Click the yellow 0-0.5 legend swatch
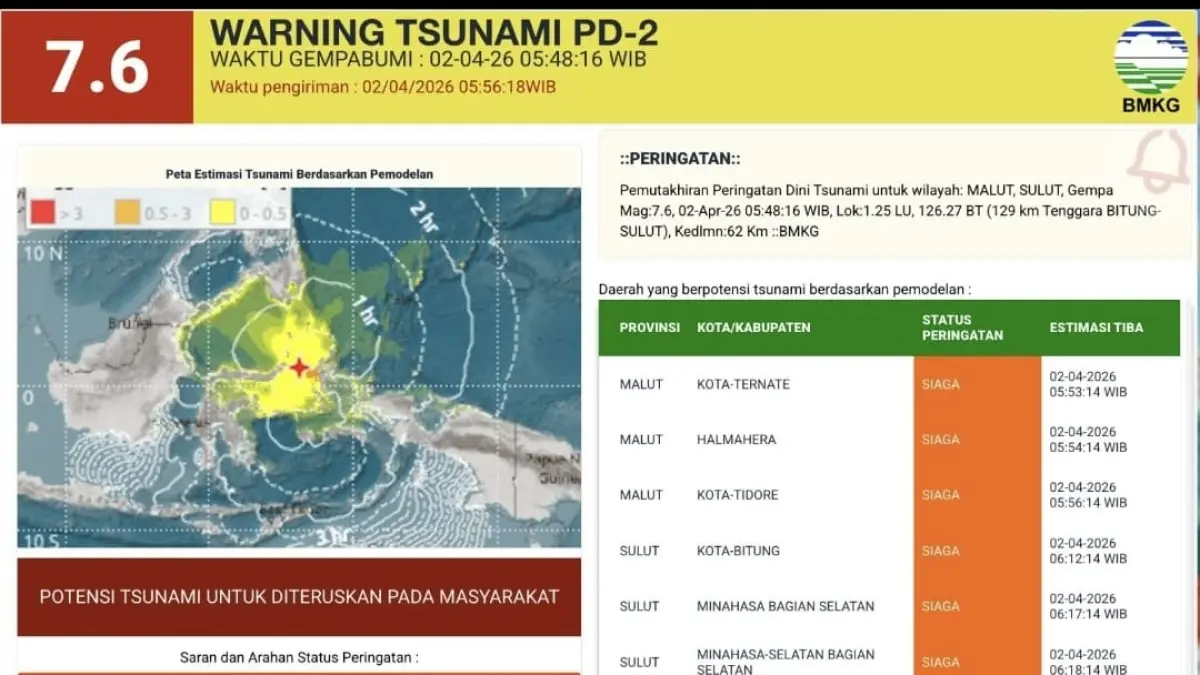This screenshot has height=675, width=1200. click(x=222, y=212)
